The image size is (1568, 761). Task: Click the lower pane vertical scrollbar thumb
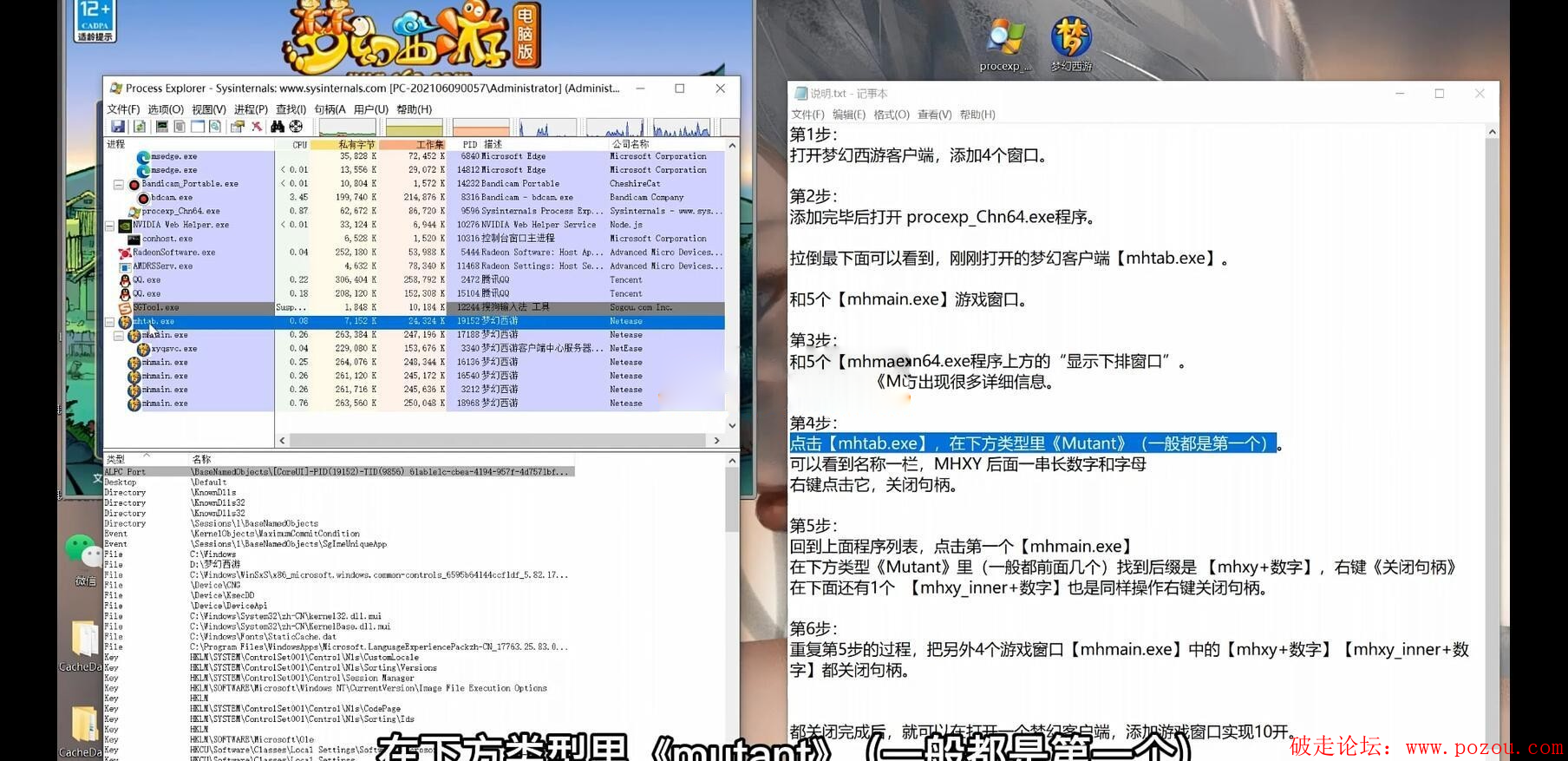click(x=732, y=500)
